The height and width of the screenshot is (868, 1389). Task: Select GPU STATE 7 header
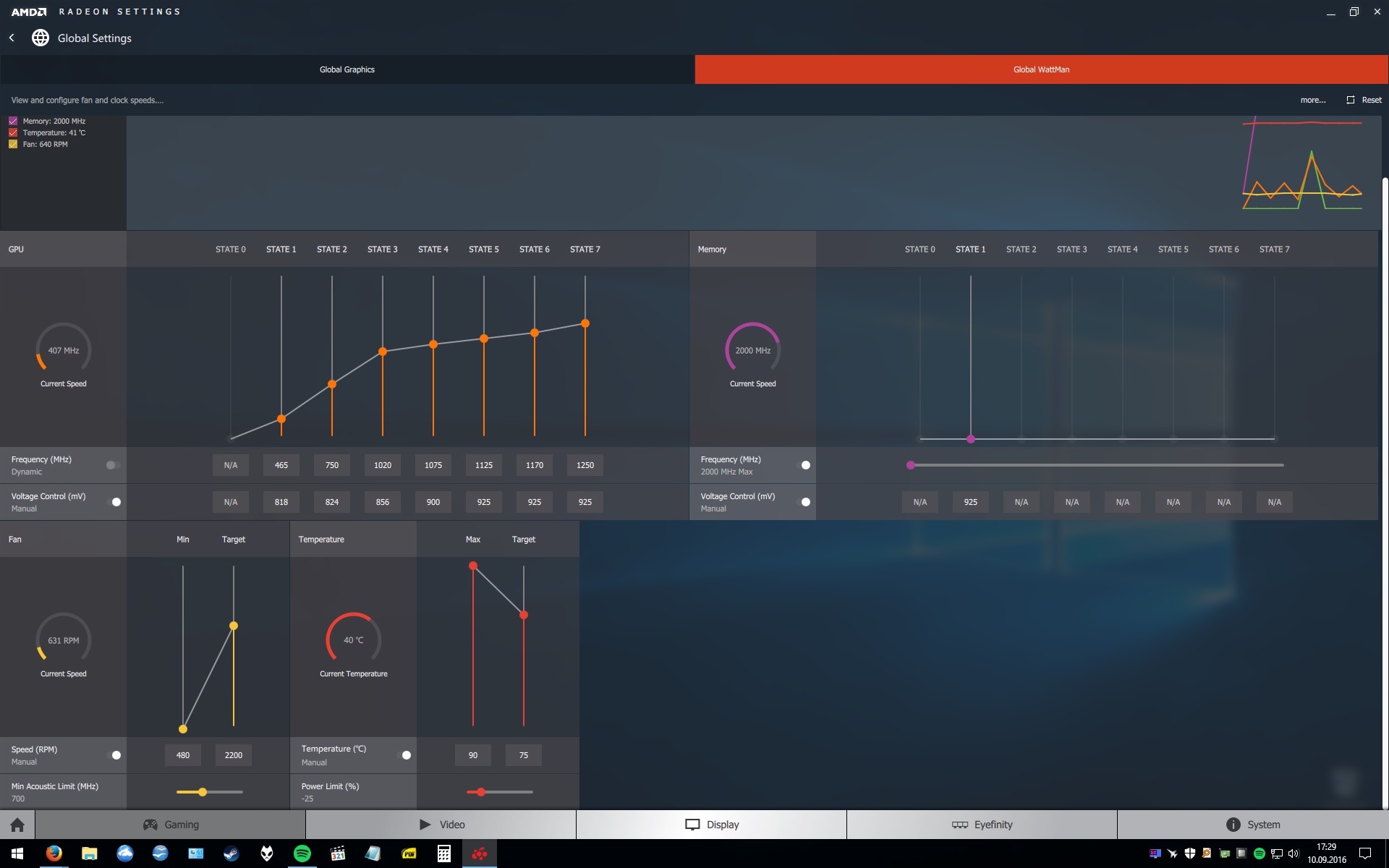click(585, 250)
